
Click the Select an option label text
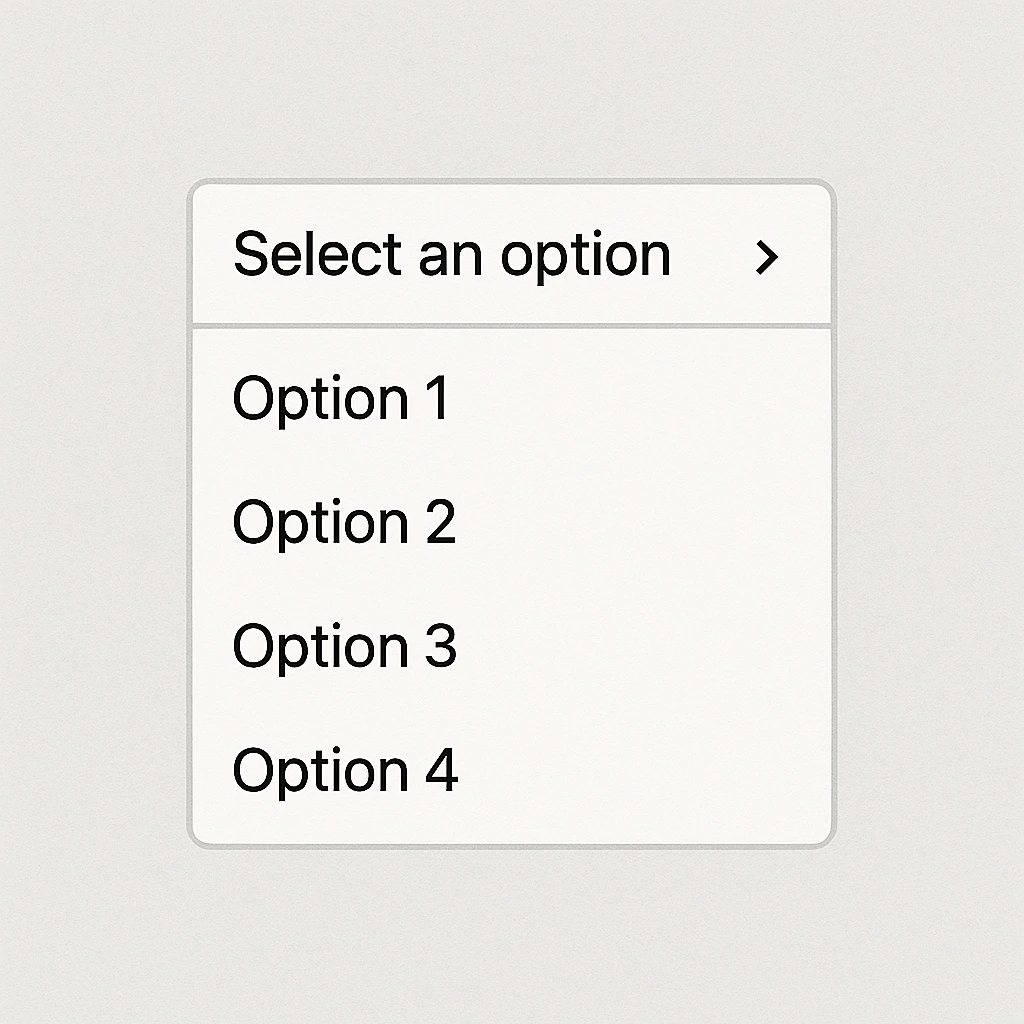451,255
